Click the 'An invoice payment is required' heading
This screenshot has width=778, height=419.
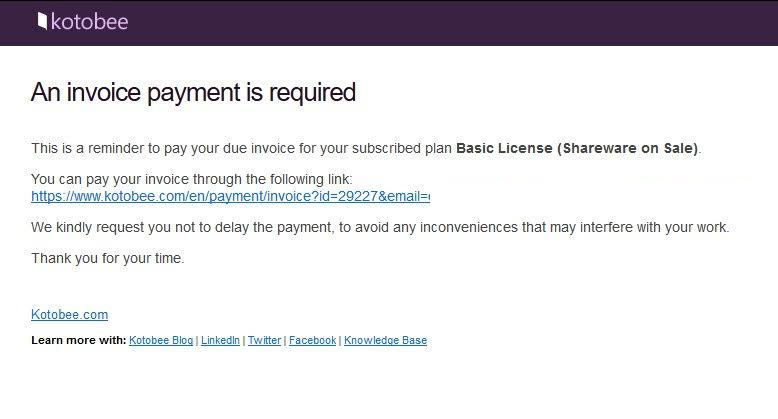[193, 92]
